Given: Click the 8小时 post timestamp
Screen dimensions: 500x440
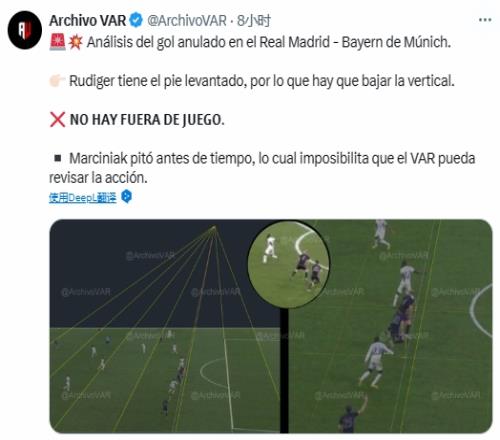Looking at the screenshot, I should coord(254,21).
